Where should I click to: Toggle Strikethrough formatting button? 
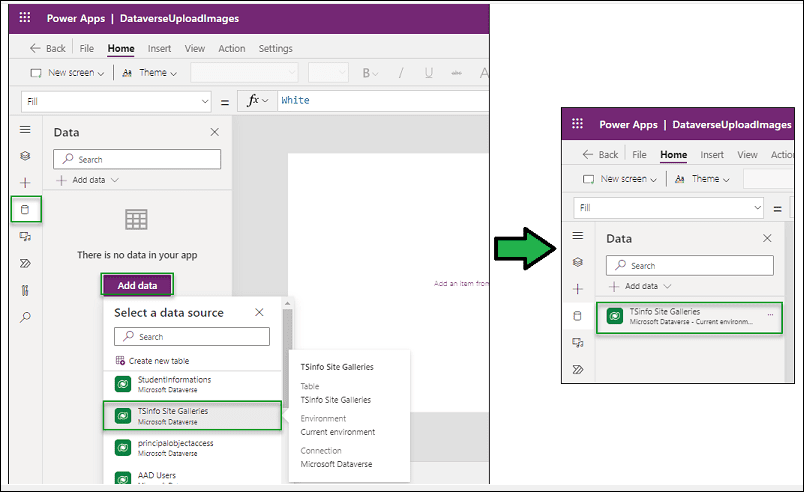pos(456,73)
